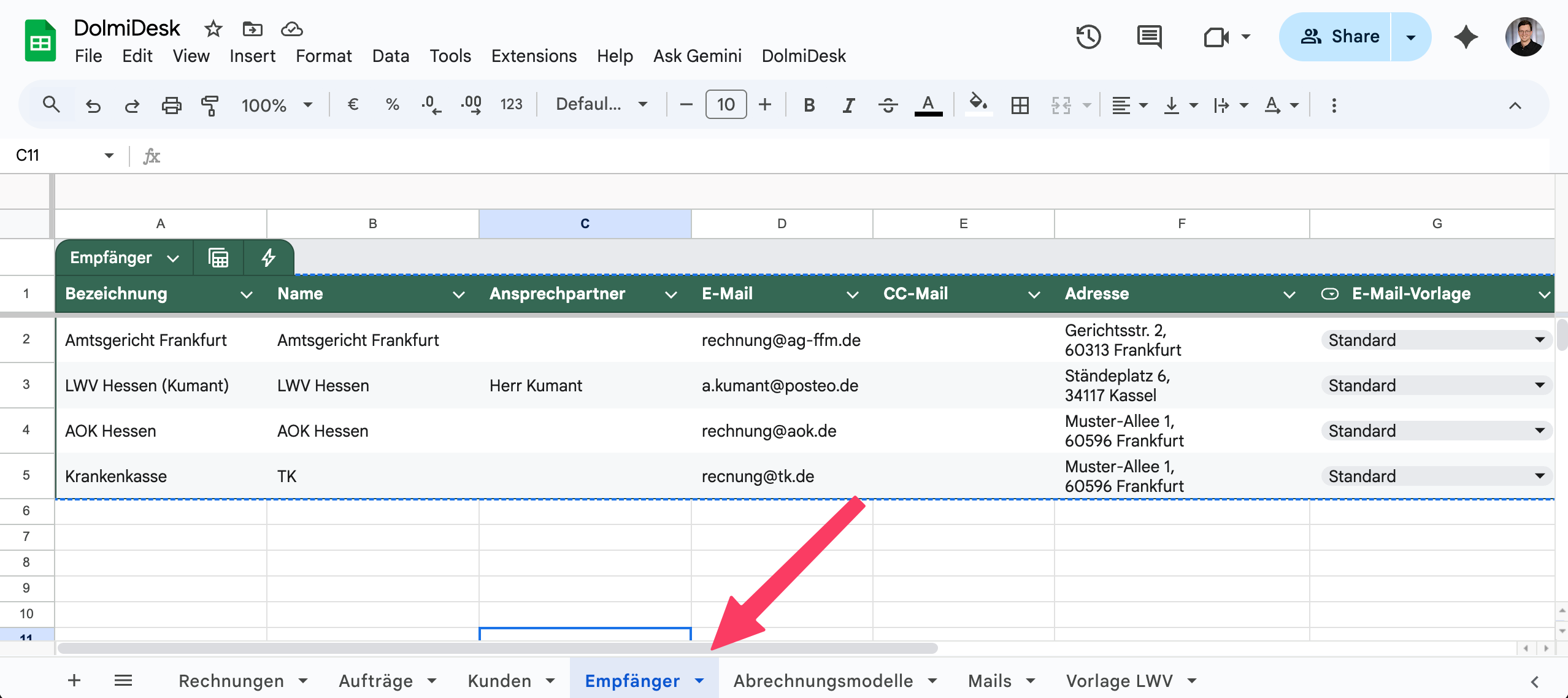Click the lightning bolt table actions icon
1568x698 pixels.
coord(268,258)
